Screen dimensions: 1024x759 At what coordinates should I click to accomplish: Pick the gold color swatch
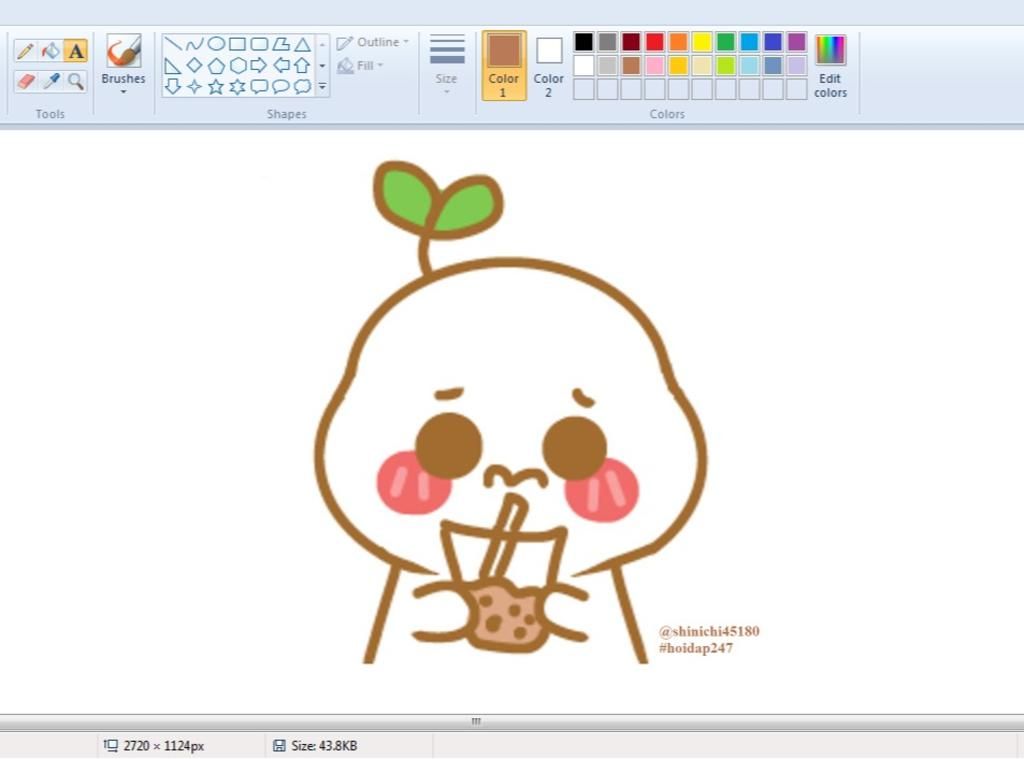click(x=678, y=65)
